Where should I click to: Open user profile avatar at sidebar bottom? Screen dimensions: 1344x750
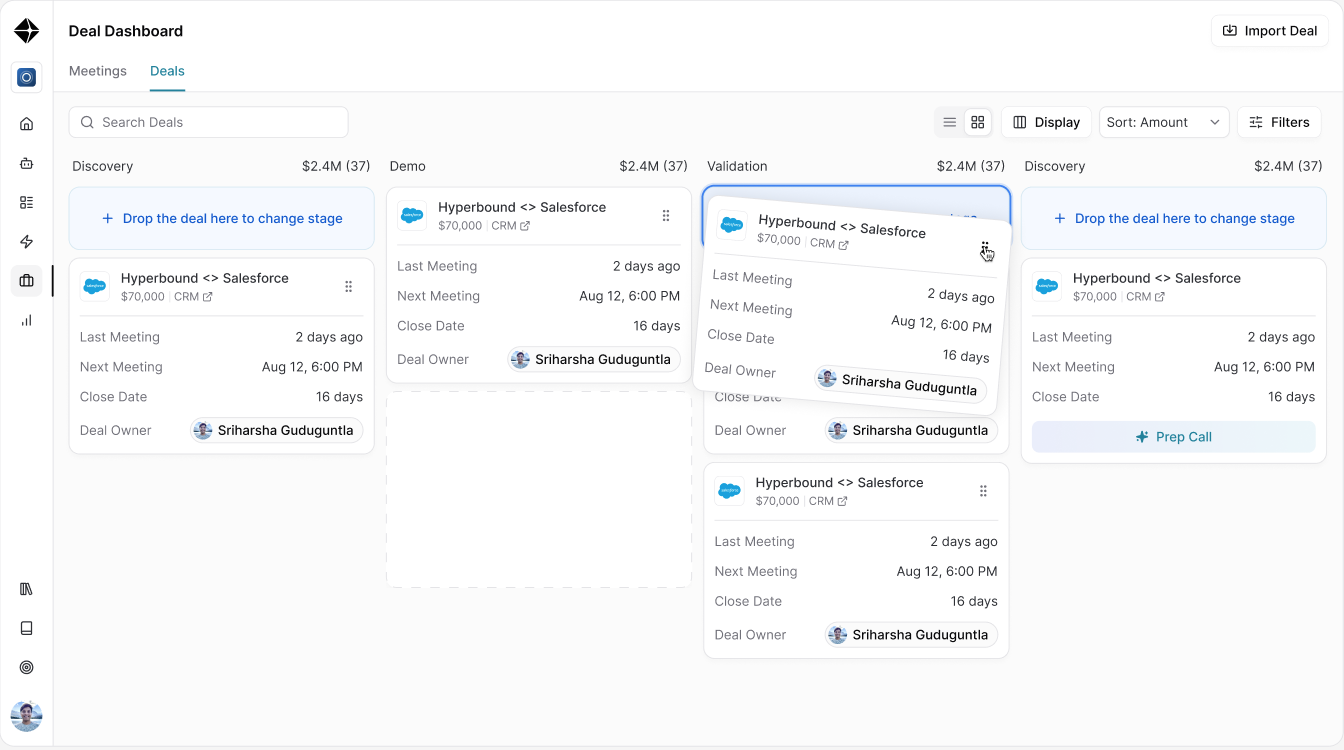pos(27,716)
